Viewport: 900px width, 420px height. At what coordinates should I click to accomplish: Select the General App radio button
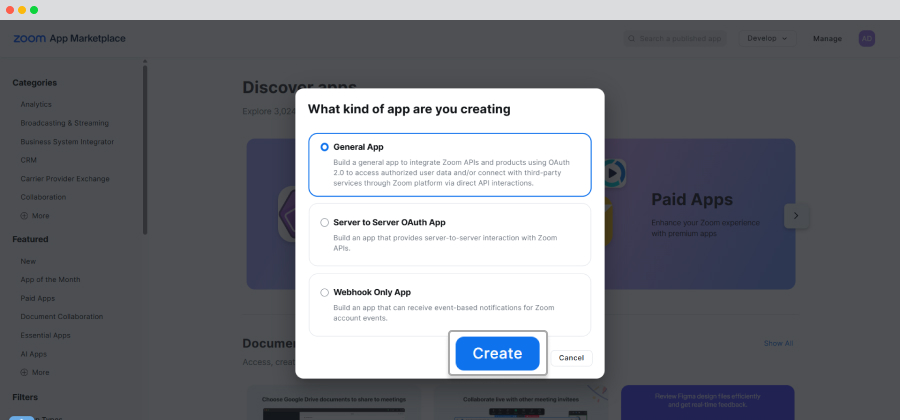point(324,147)
